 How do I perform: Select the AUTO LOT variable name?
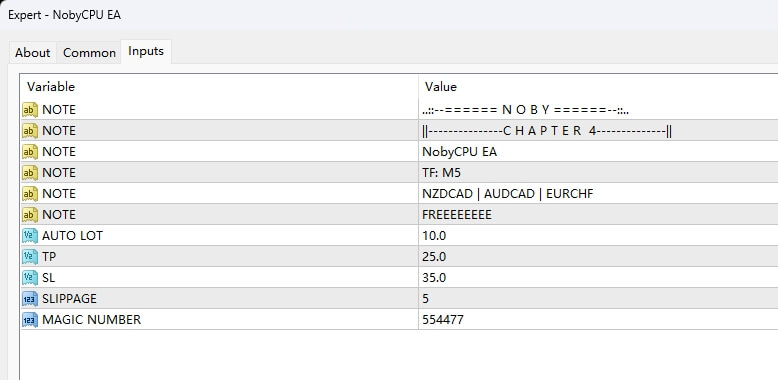72,236
